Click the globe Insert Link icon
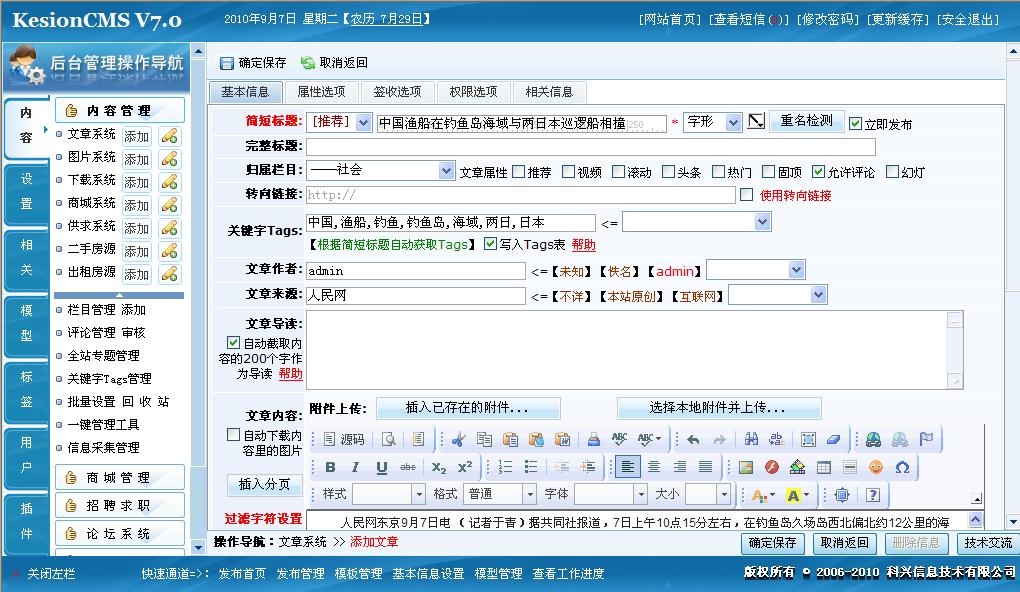The image size is (1020, 592). [x=873, y=439]
